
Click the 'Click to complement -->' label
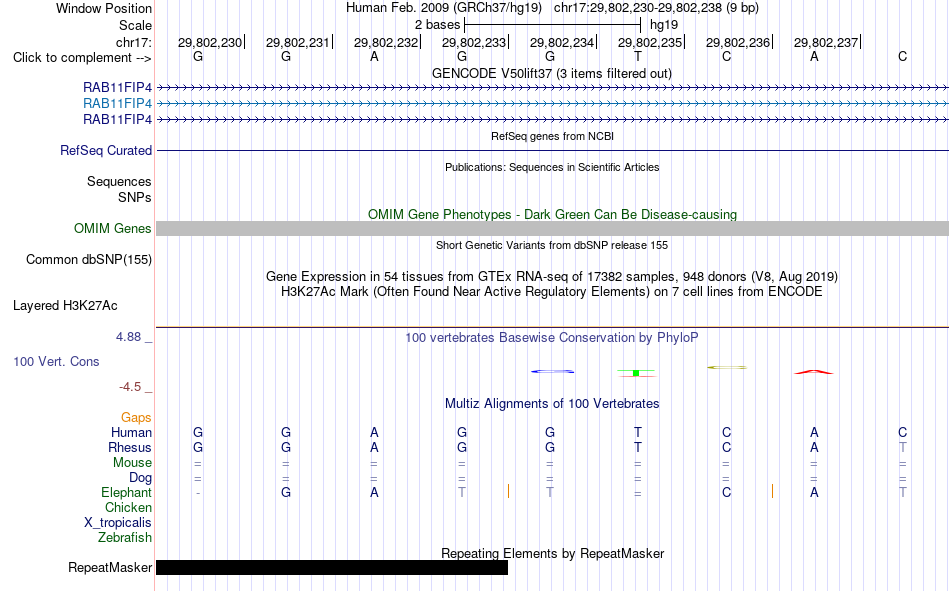tap(82, 58)
